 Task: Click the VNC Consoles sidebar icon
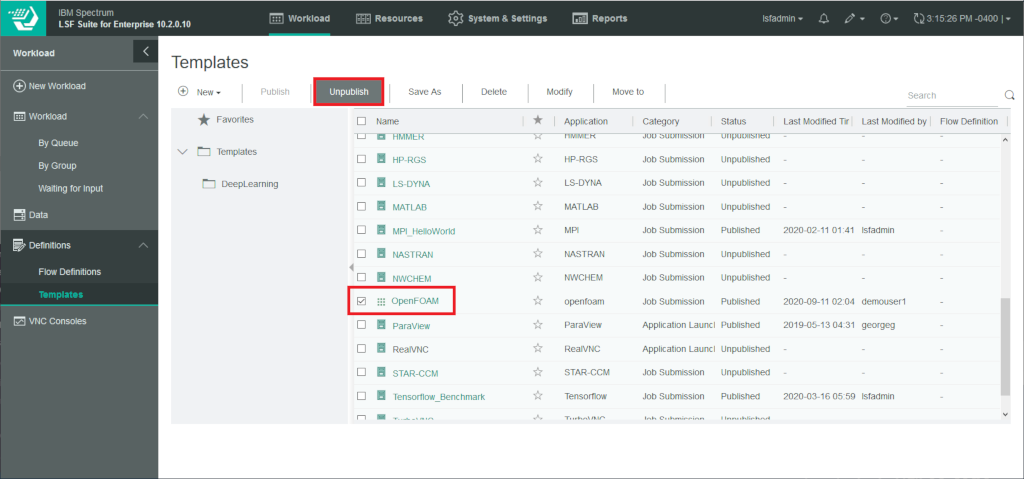point(20,321)
